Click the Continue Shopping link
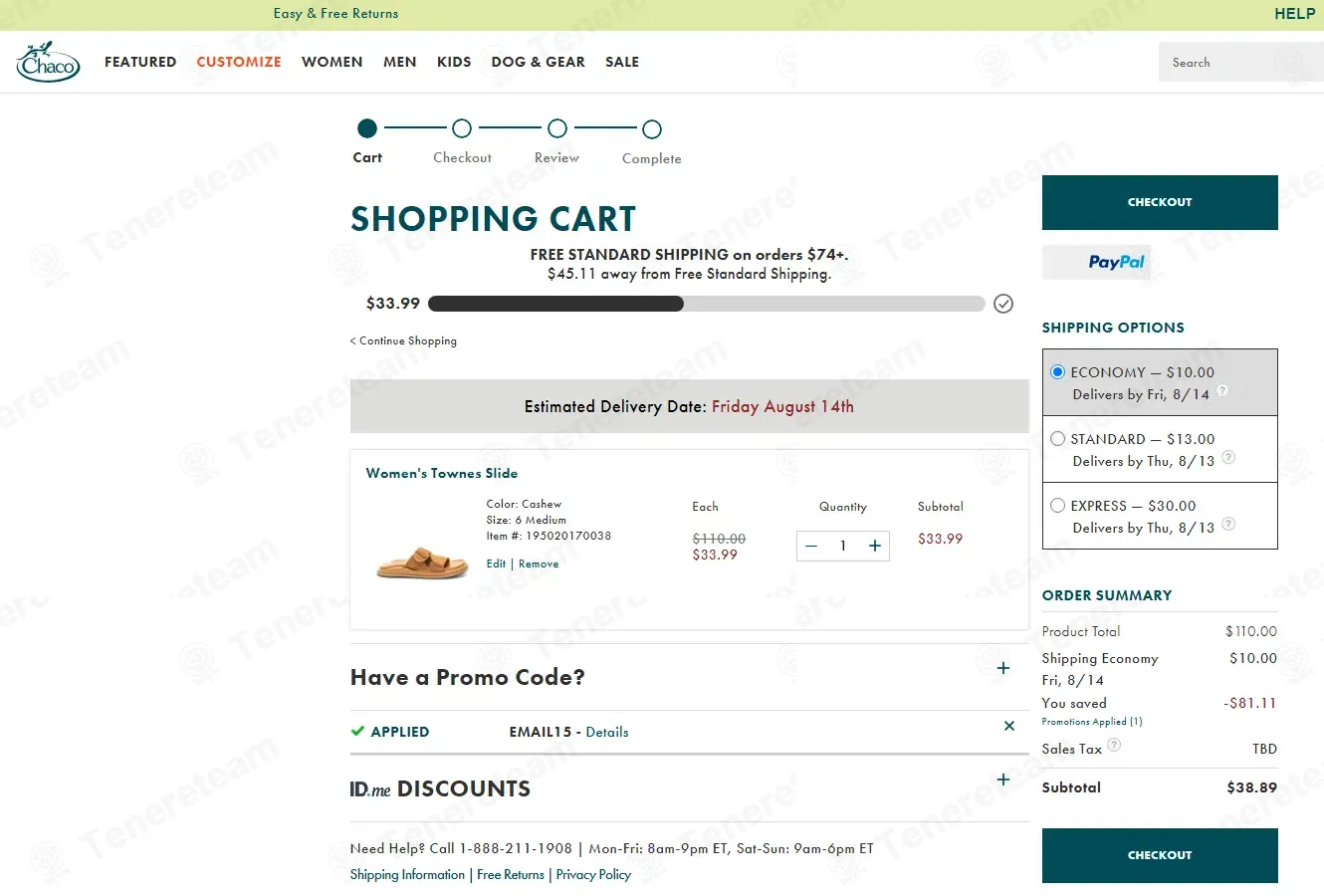 [x=403, y=340]
